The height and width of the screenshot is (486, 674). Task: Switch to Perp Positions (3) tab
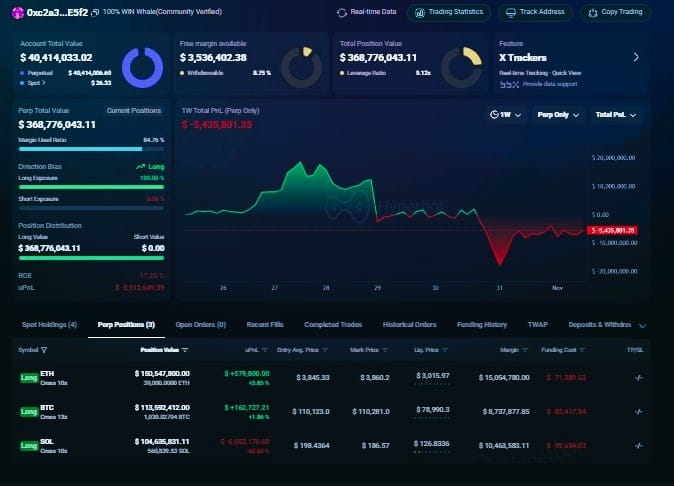click(x=126, y=324)
